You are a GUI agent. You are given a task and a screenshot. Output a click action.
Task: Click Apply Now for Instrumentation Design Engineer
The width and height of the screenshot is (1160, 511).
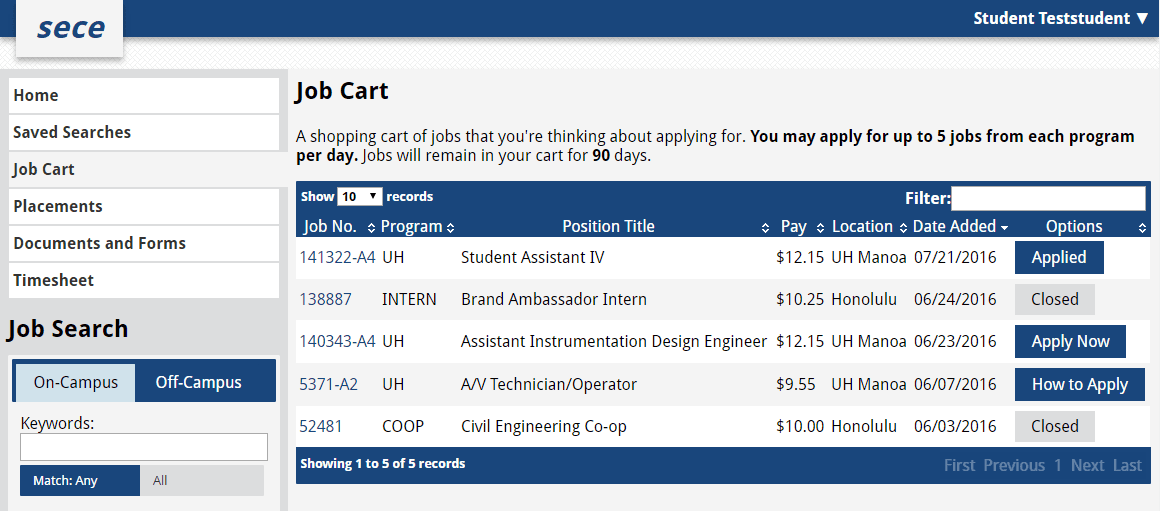pyautogui.click(x=1070, y=342)
